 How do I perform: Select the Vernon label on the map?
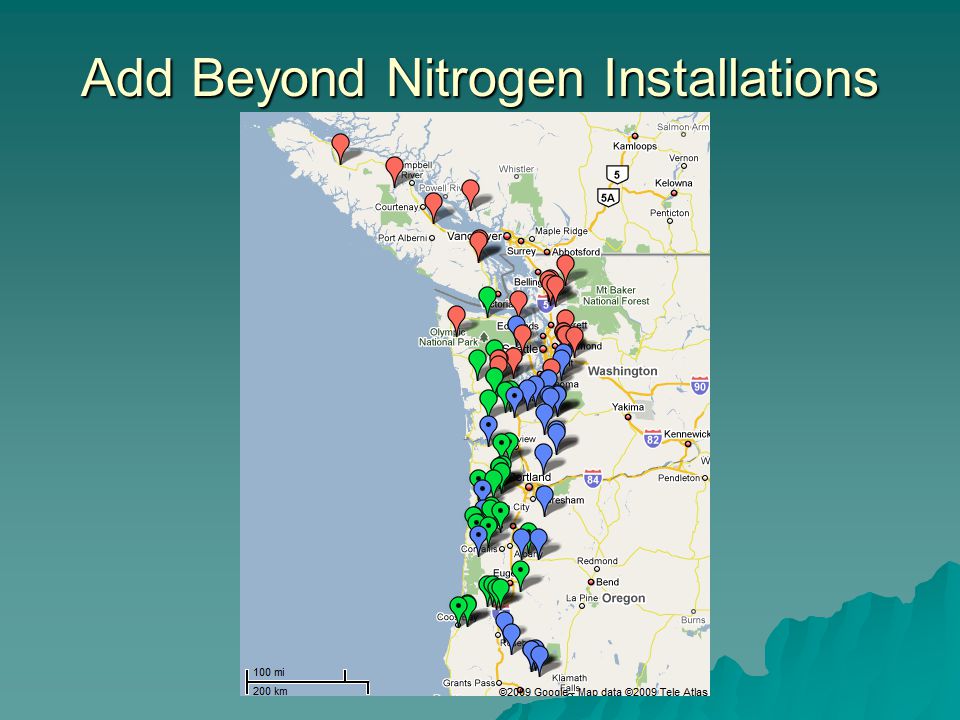click(684, 158)
